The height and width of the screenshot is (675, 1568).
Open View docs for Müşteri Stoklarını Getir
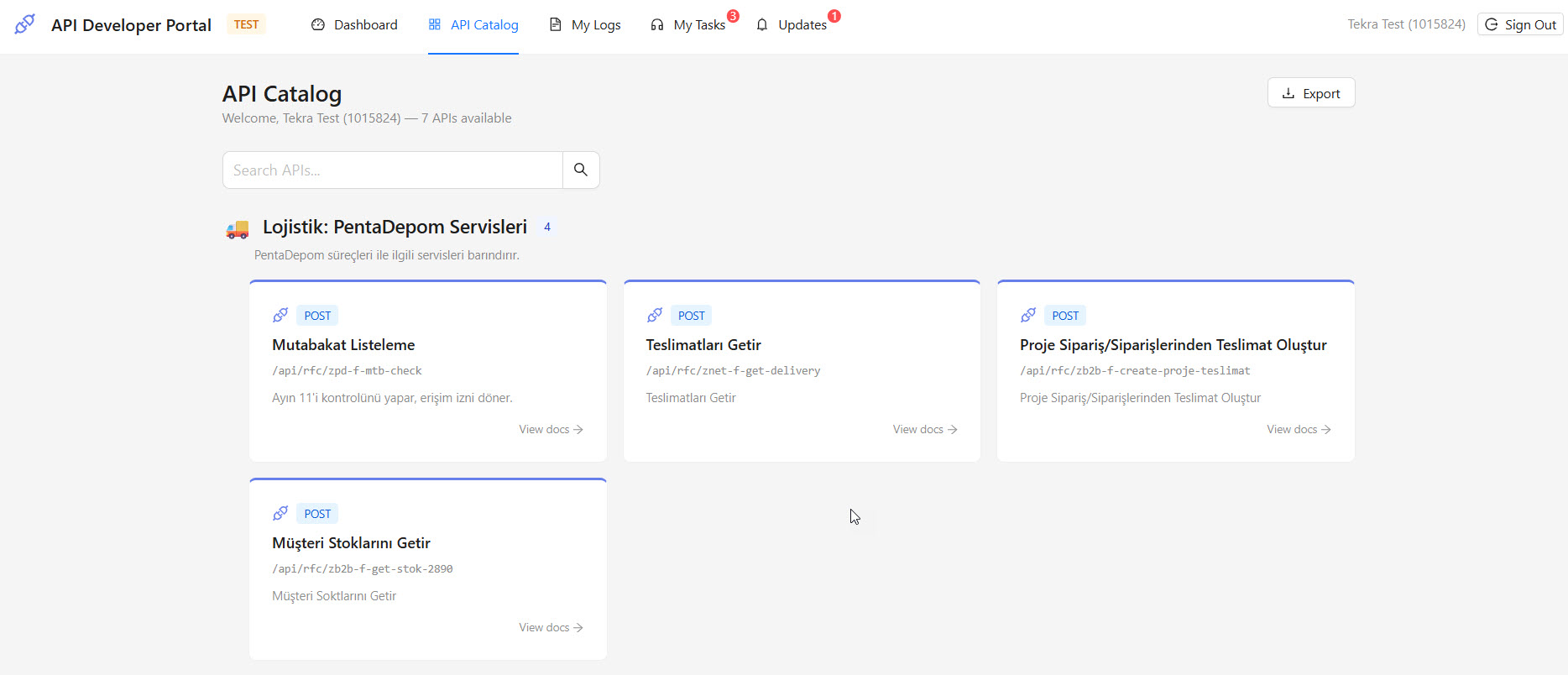tap(551, 627)
